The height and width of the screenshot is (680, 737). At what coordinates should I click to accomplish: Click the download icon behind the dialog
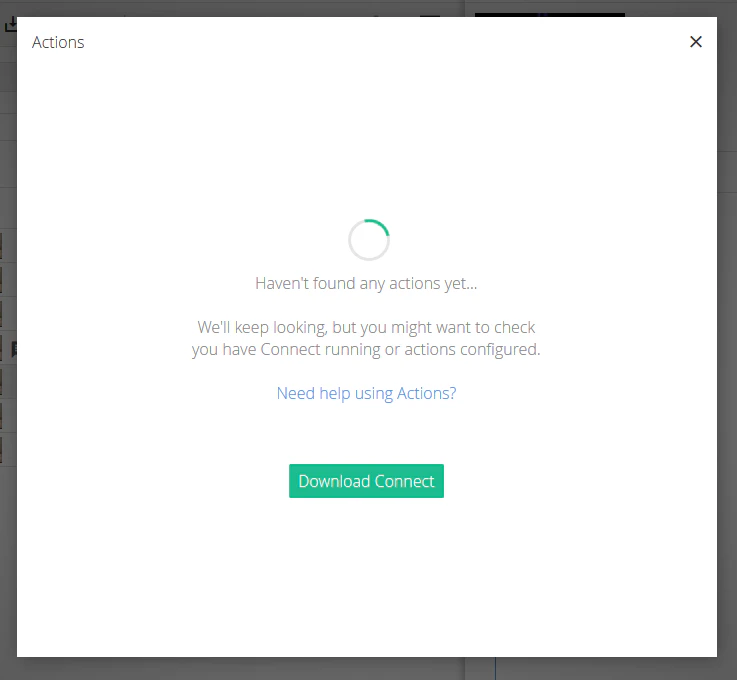click(x=10, y=24)
